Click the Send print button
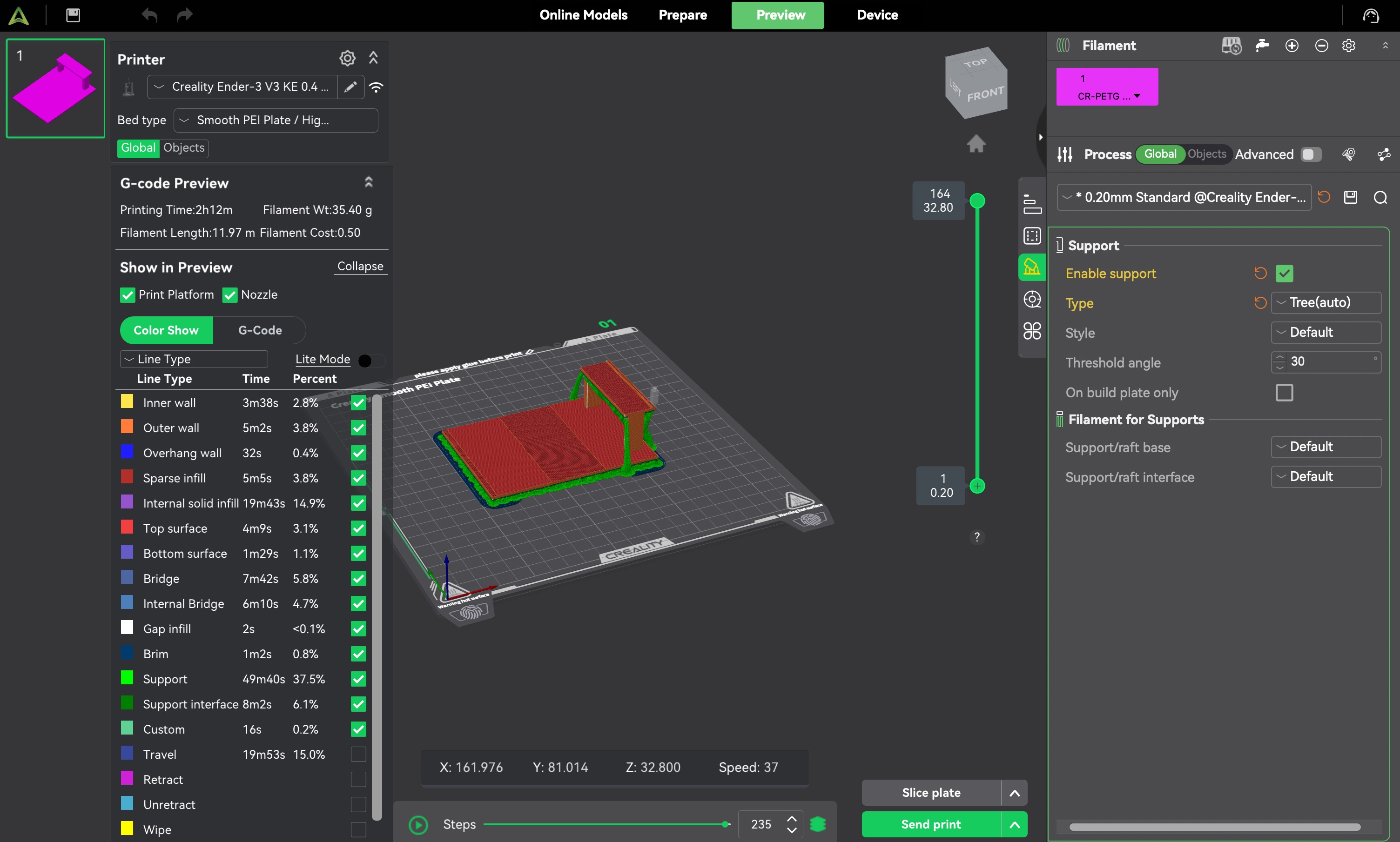 coord(931,824)
